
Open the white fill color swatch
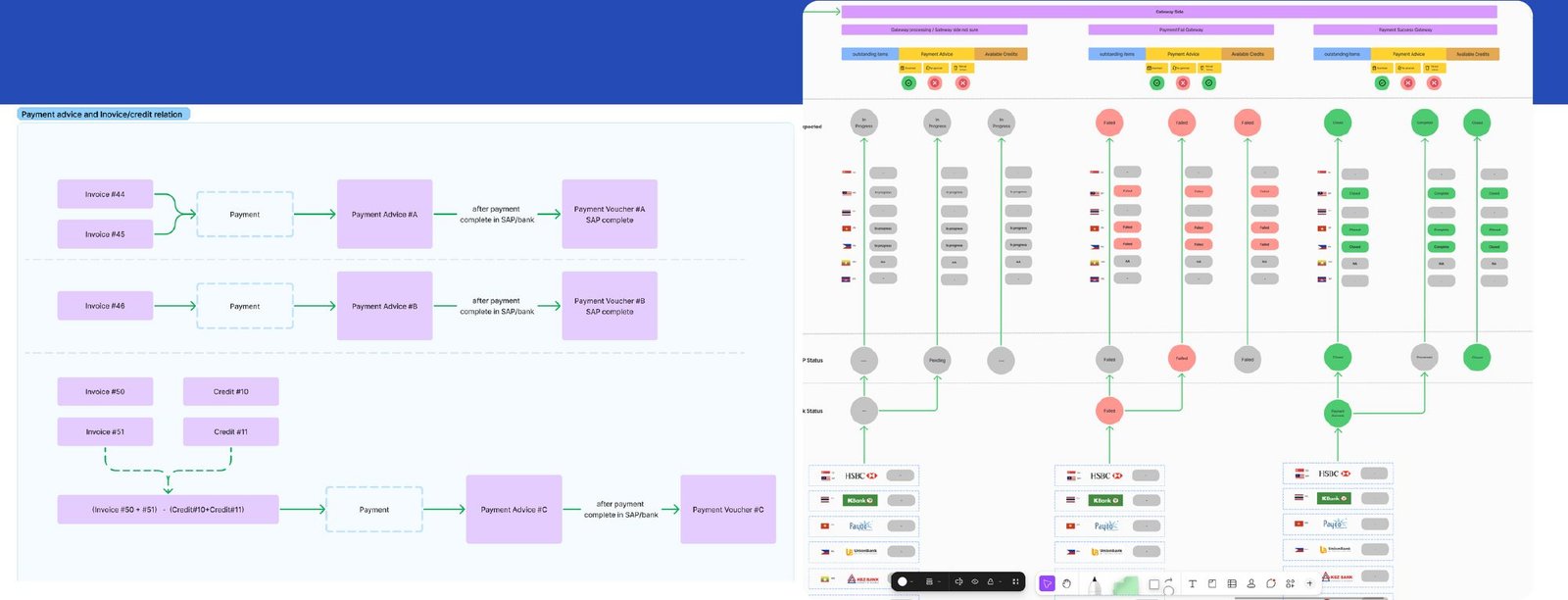(903, 581)
